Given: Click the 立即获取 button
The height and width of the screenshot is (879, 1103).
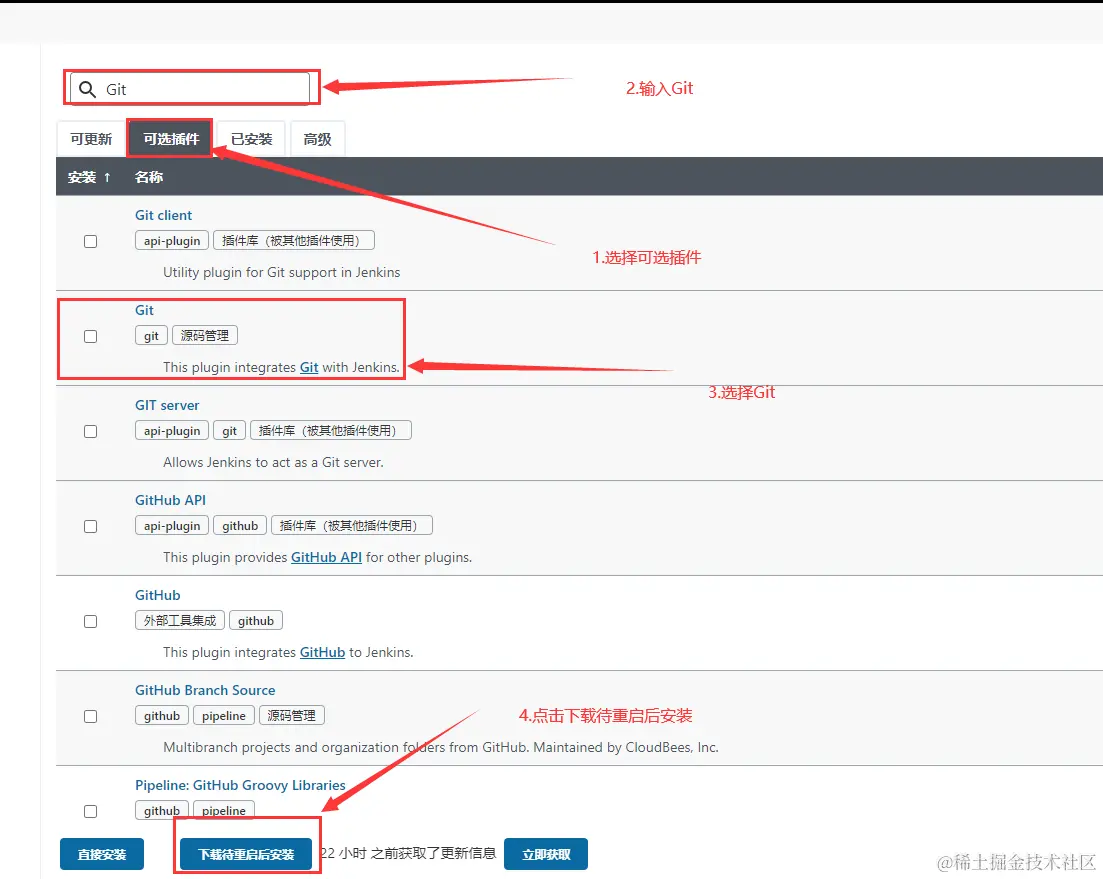Looking at the screenshot, I should pyautogui.click(x=546, y=854).
